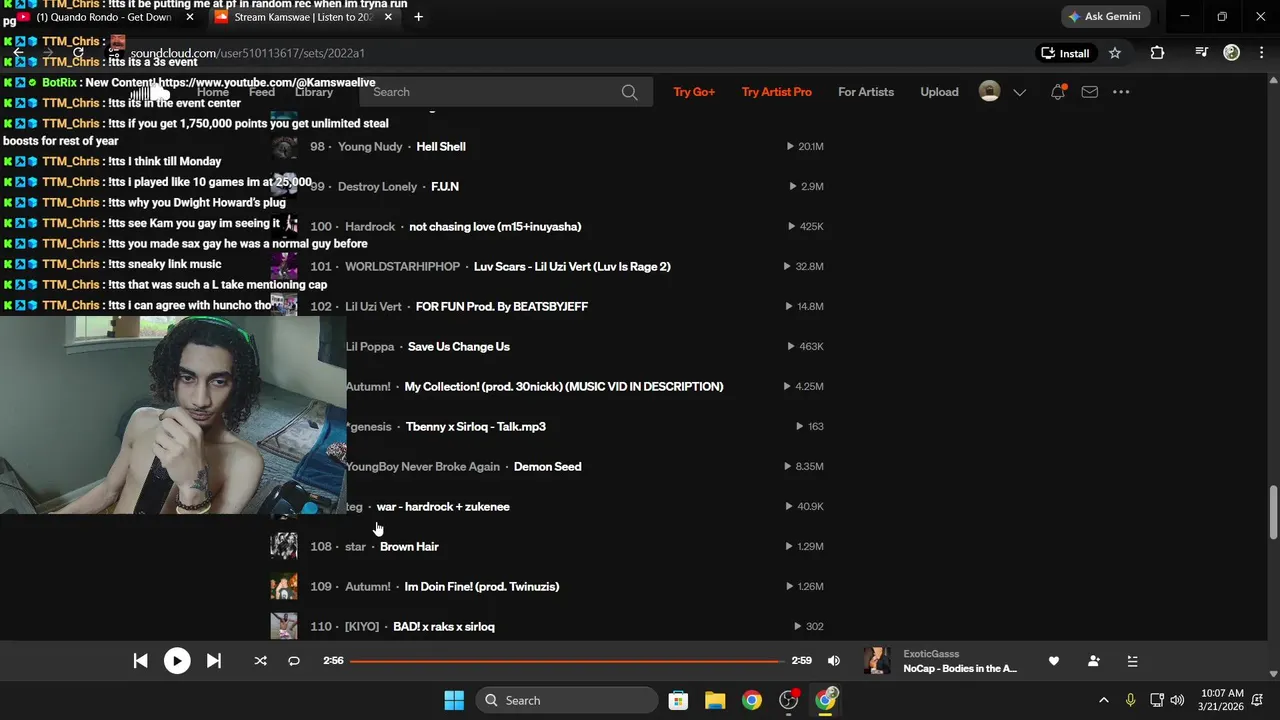Screen dimensions: 1280x720
Task: Mute the player volume speaker icon
Action: (834, 661)
